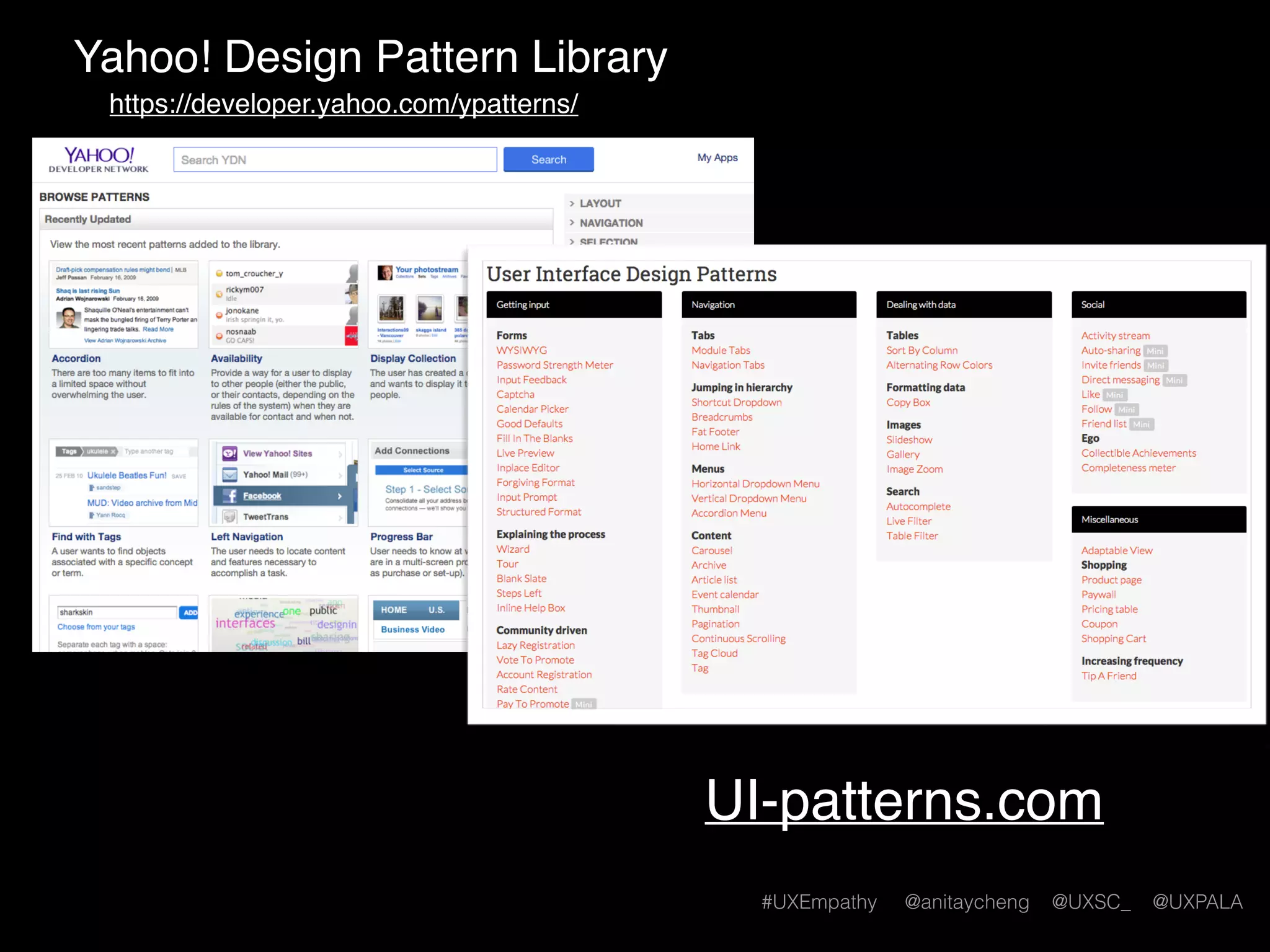The height and width of the screenshot is (952, 1270).
Task: Open the Alternating Row Colors link
Action: click(x=939, y=365)
